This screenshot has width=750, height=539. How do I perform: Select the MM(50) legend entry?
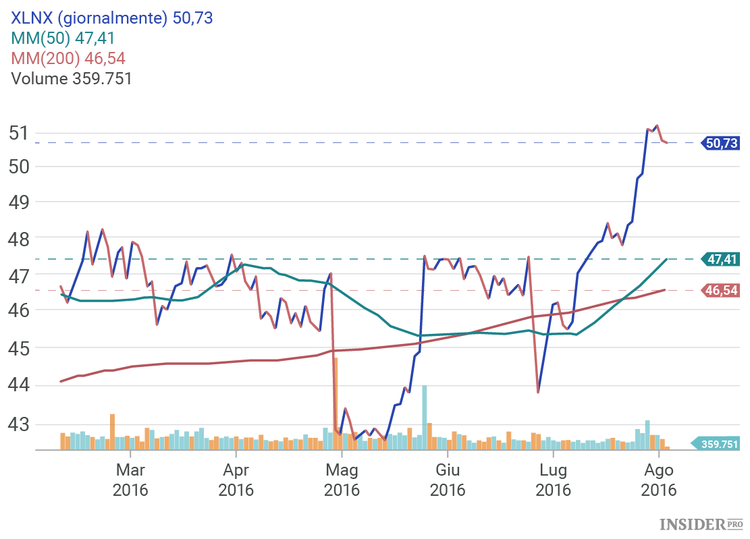[x=68, y=38]
